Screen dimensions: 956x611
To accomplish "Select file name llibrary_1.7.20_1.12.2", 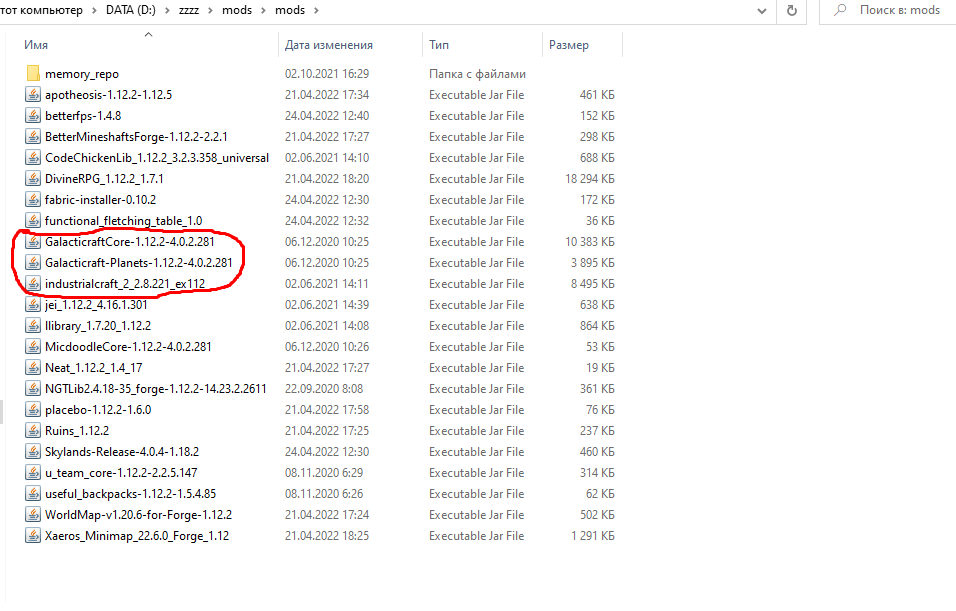I will pyautogui.click(x=98, y=326).
